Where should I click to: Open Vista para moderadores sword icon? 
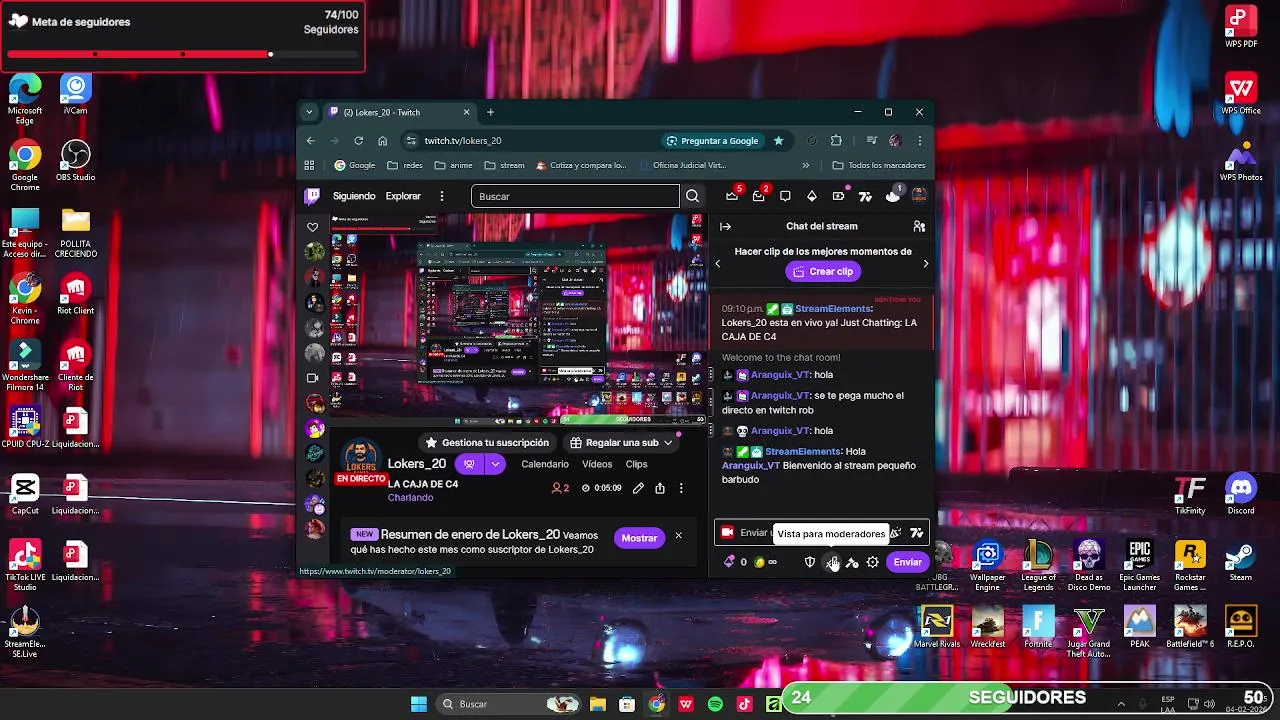(x=832, y=562)
